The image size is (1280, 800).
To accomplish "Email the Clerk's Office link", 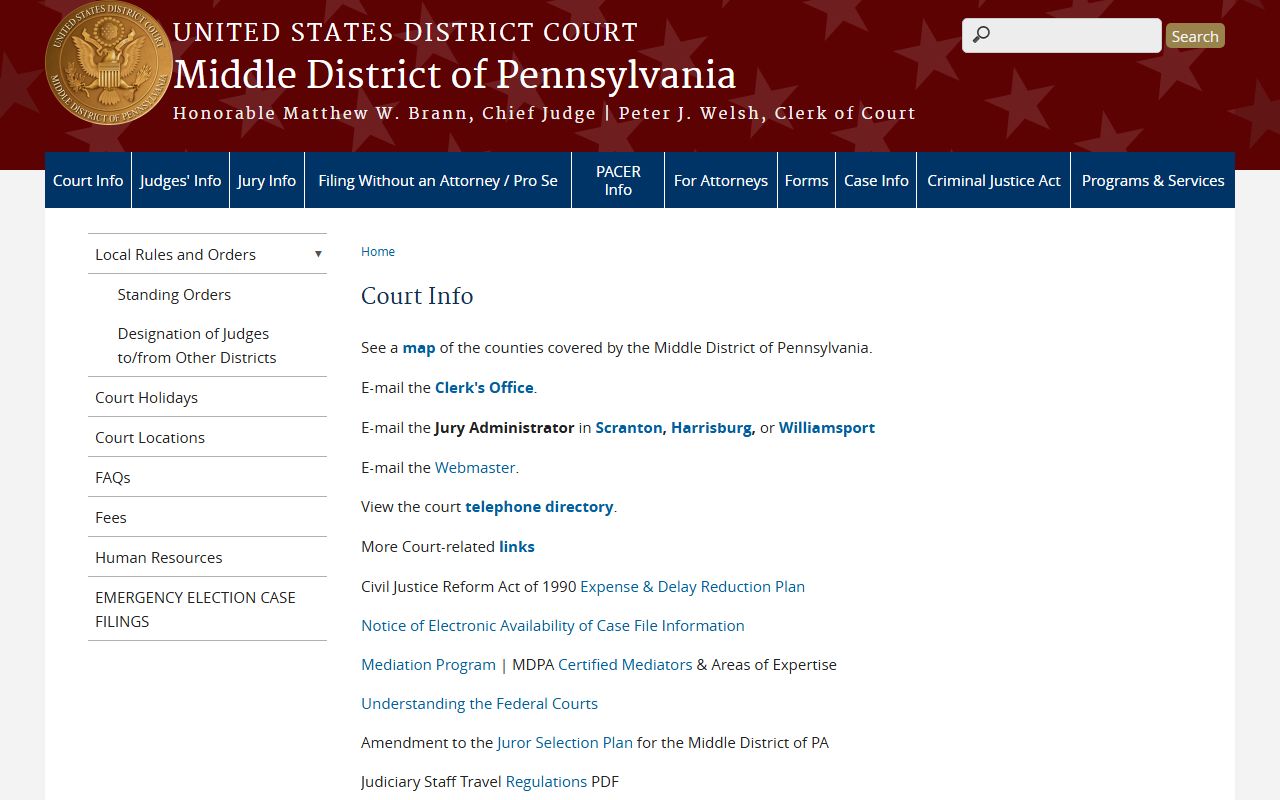I will pos(484,387).
